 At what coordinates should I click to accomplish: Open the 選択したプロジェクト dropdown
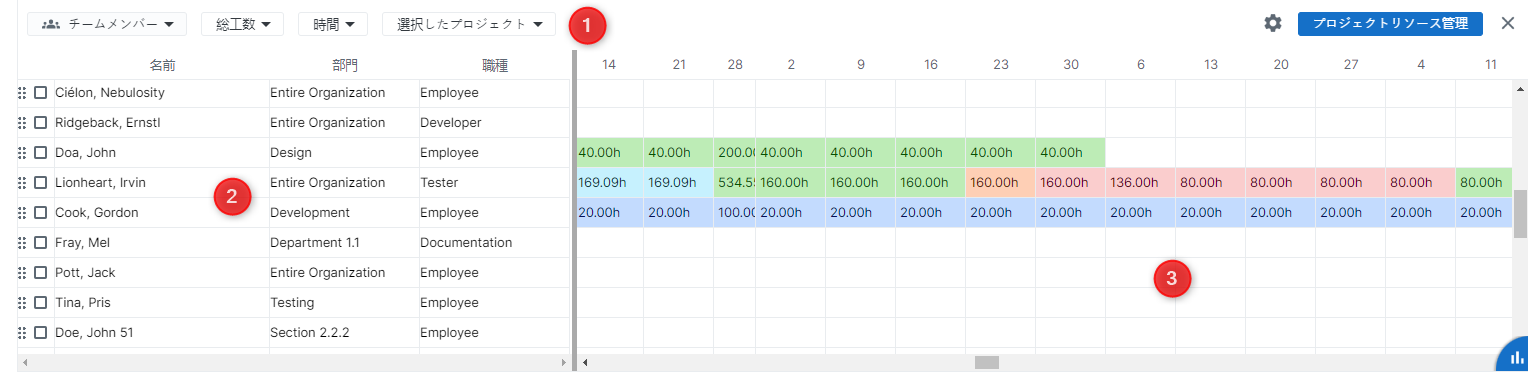coord(469,24)
